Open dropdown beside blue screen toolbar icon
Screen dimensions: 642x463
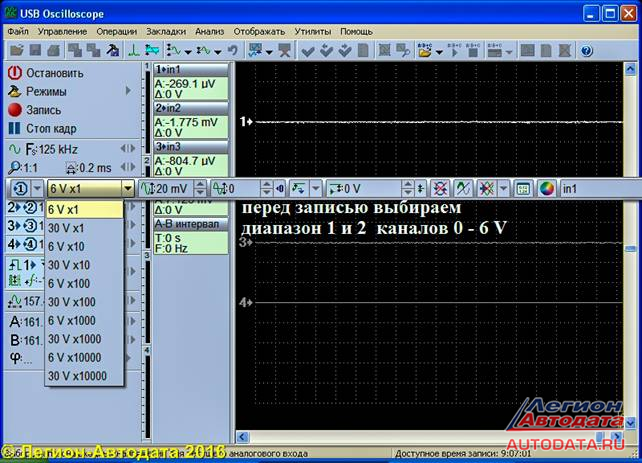[269, 52]
